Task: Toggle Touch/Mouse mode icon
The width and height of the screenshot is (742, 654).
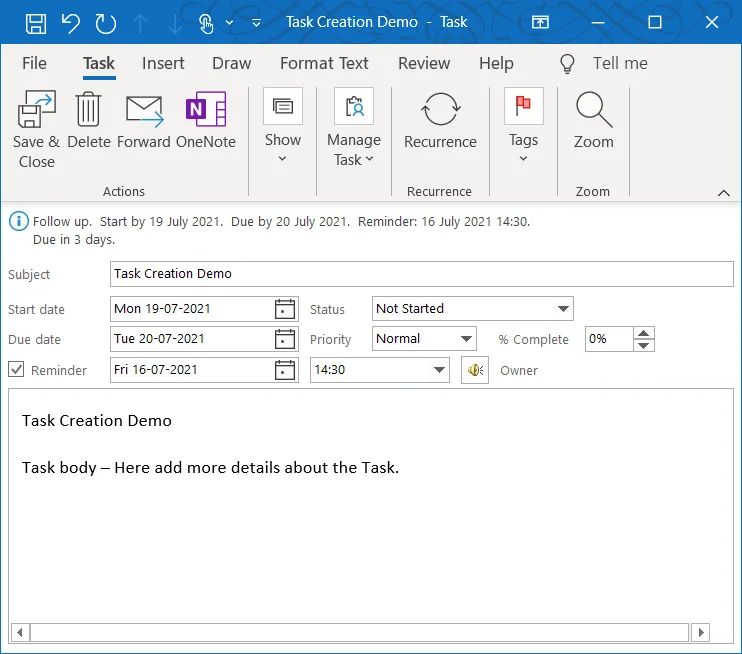Action: pos(206,23)
